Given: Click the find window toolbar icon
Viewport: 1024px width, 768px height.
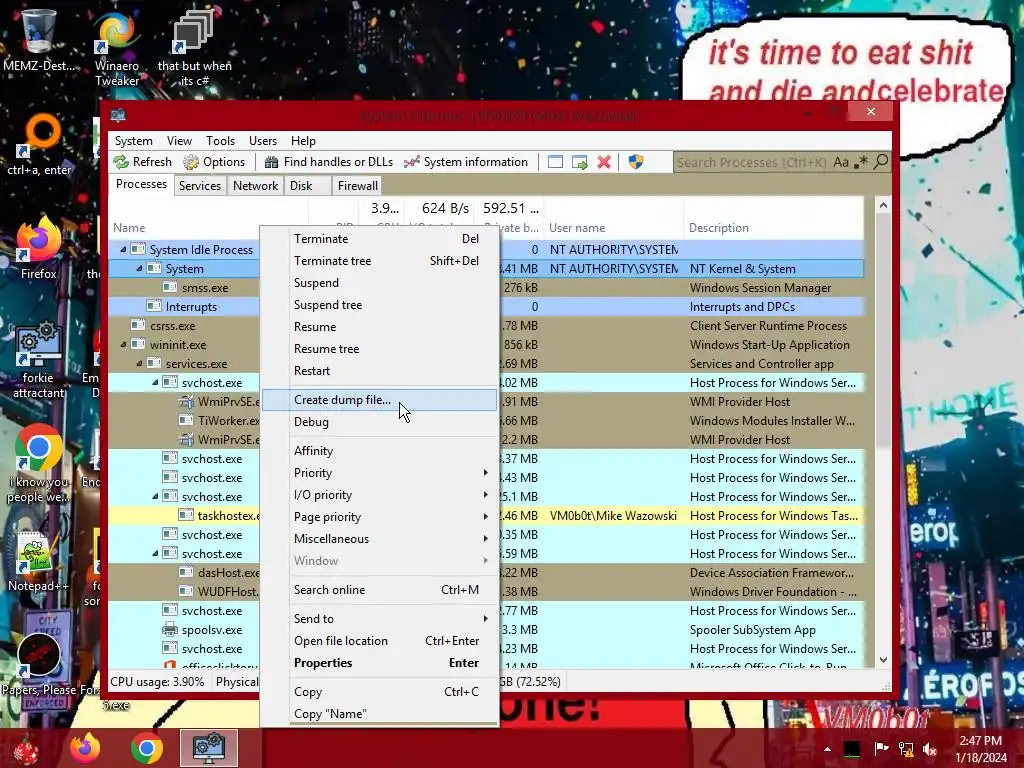Looking at the screenshot, I should click(x=555, y=162).
